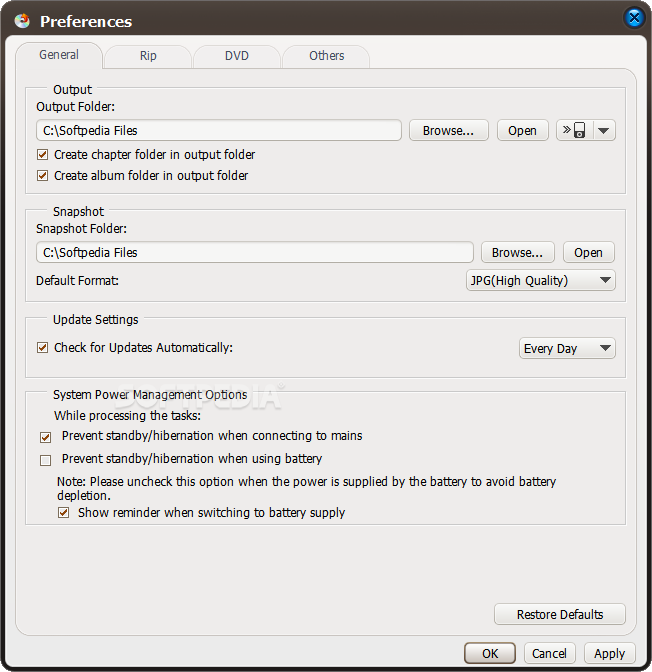The height and width of the screenshot is (672, 652).
Task: Open the DVD tab
Action: point(237,56)
